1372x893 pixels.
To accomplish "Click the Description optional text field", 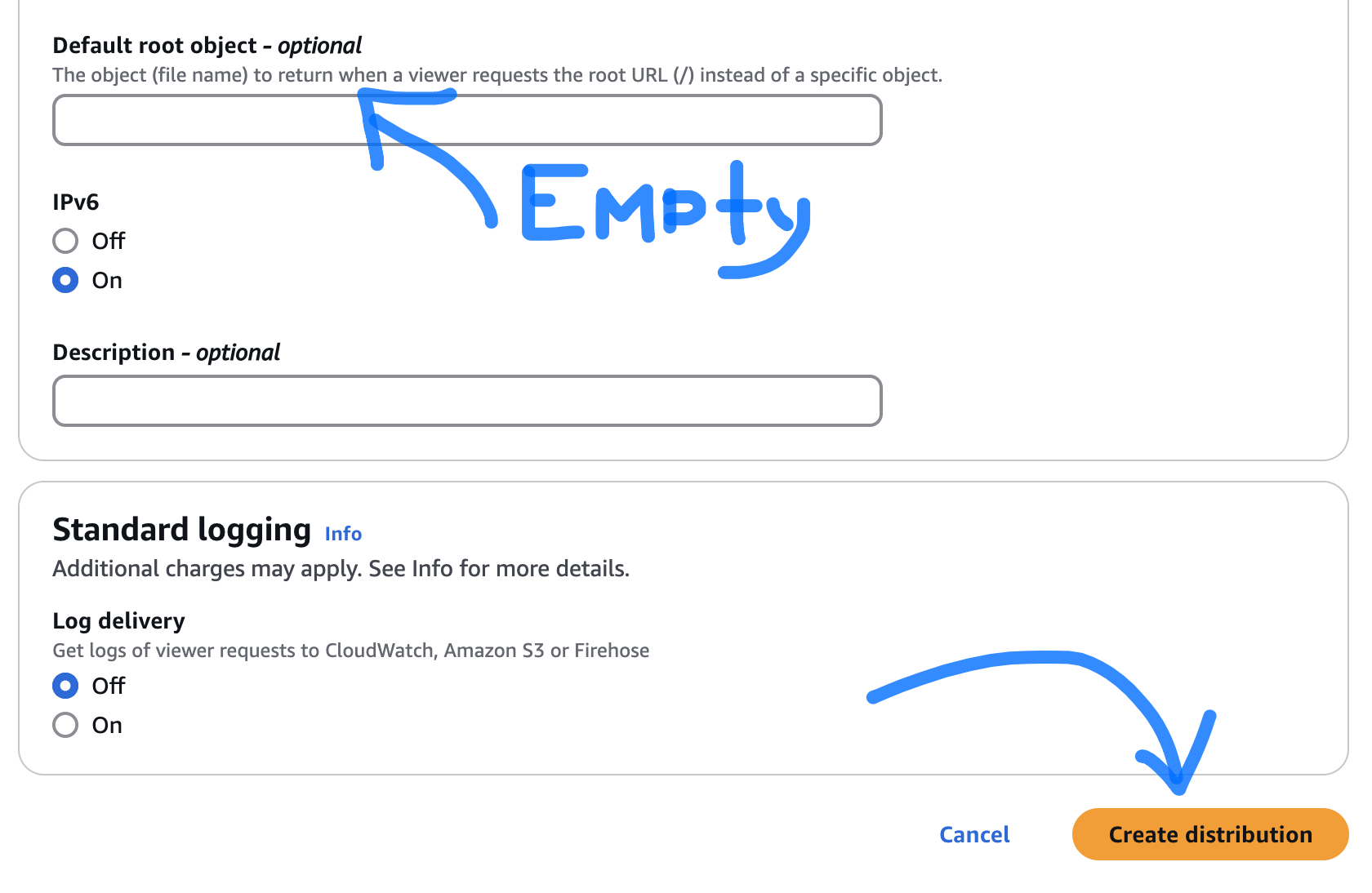I will pos(467,401).
